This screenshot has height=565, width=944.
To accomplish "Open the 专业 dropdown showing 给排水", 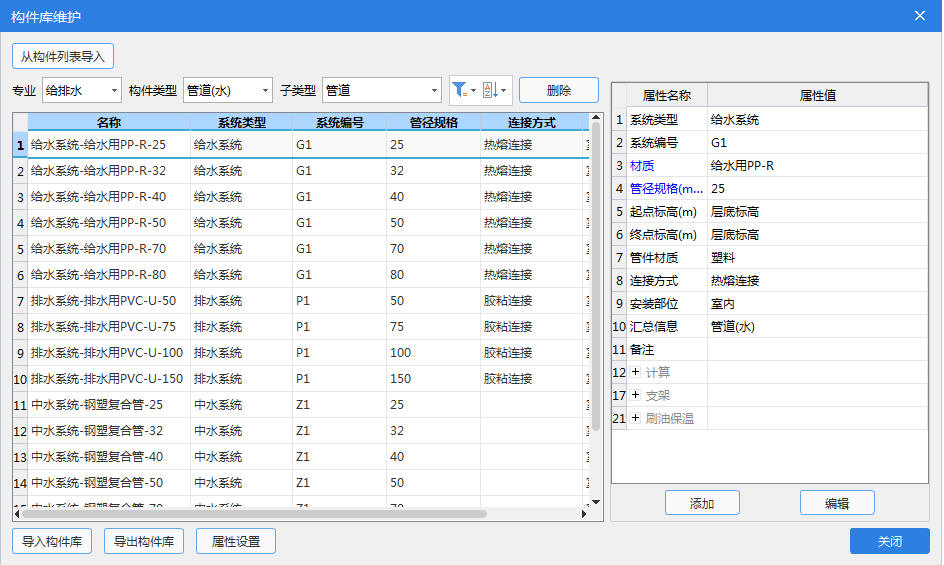I will coord(82,91).
